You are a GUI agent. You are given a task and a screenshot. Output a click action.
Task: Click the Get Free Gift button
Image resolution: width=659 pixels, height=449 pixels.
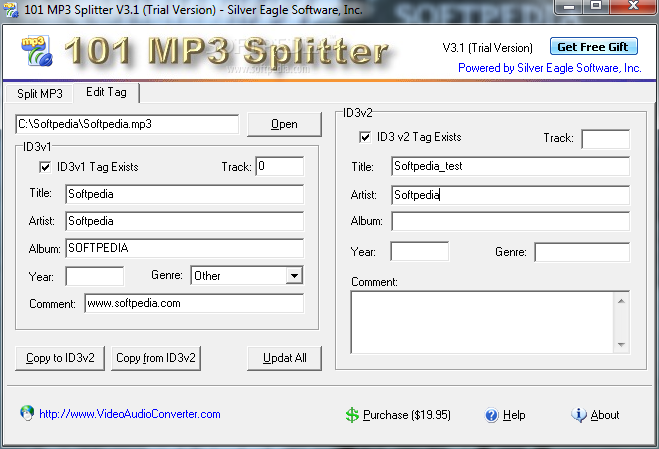coord(593,47)
